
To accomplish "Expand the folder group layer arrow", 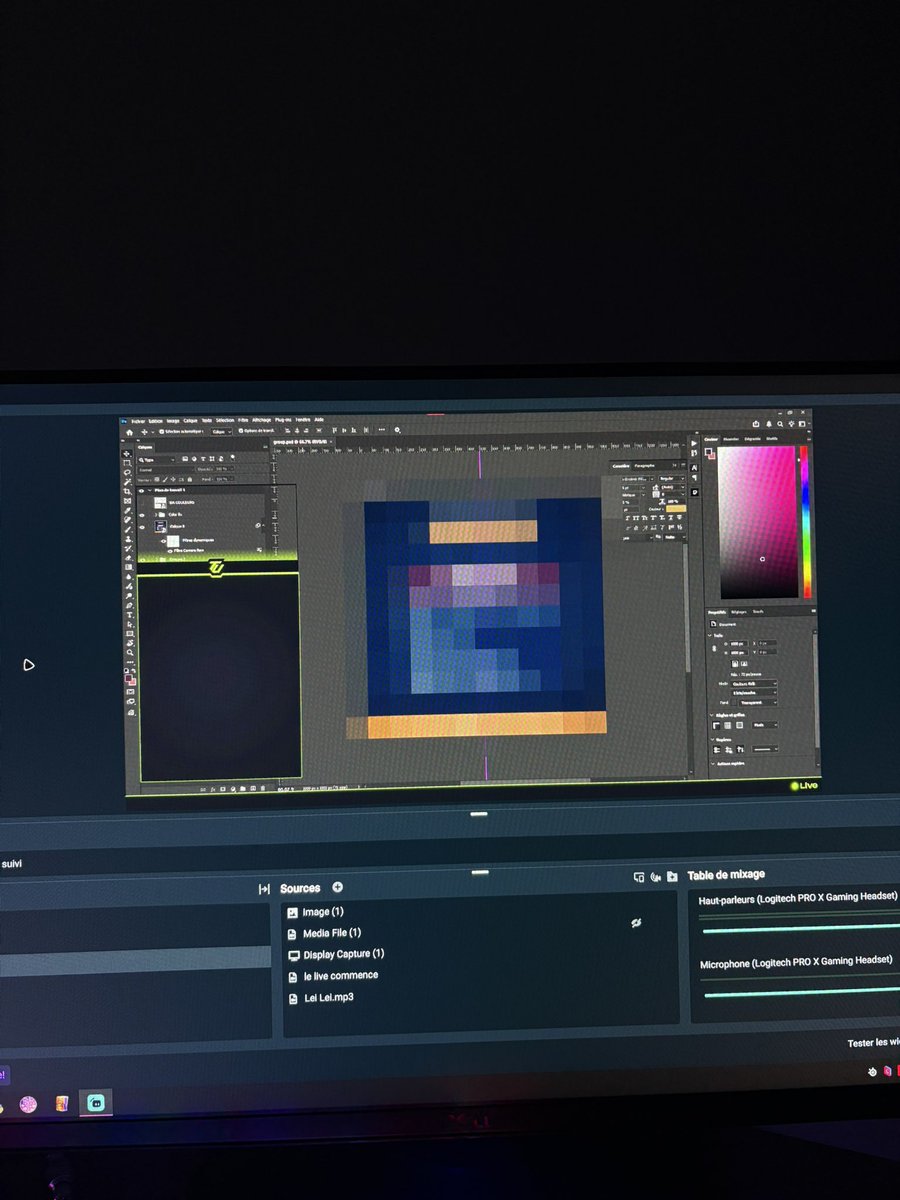I will click(x=156, y=515).
